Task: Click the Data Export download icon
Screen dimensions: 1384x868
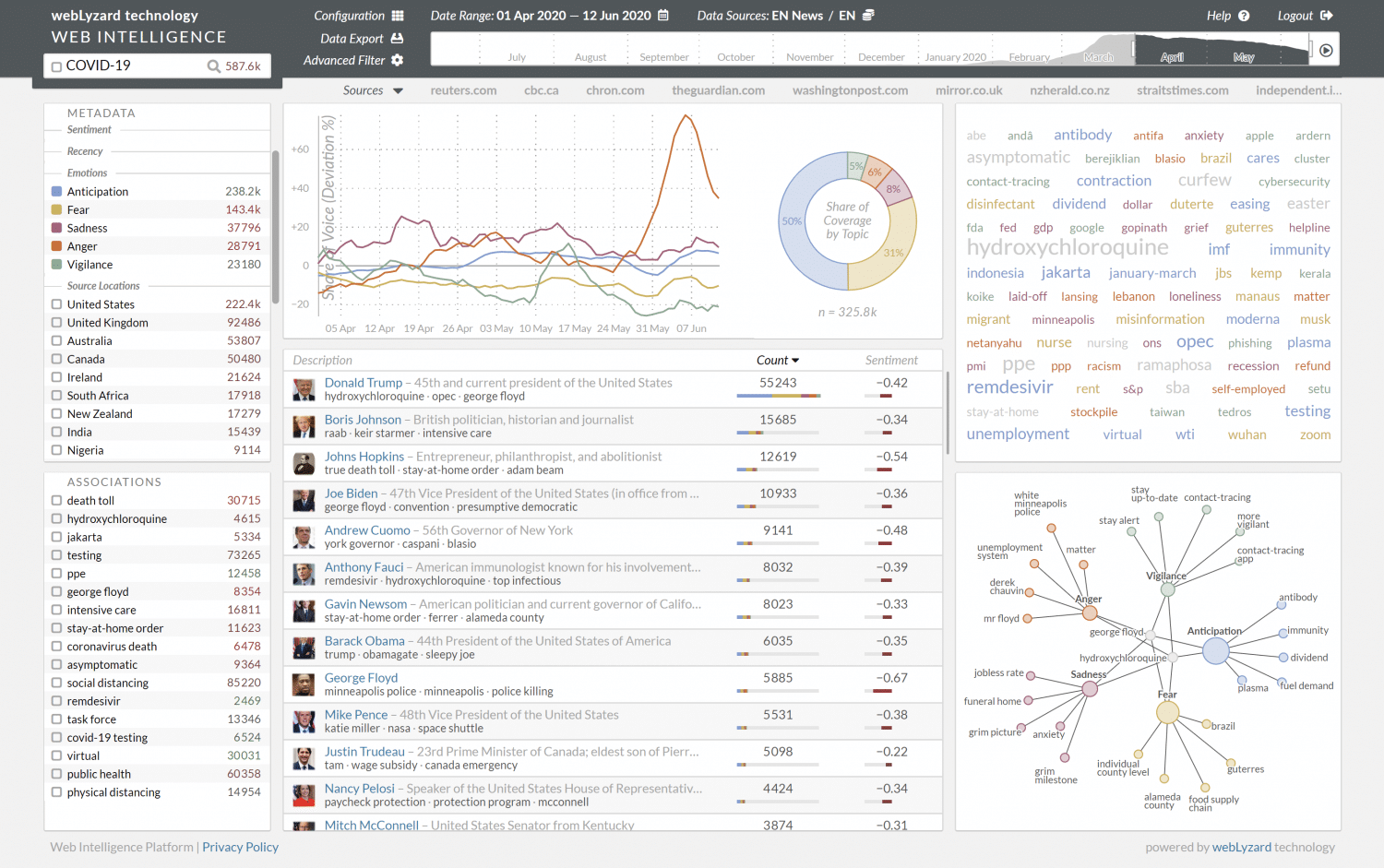Action: point(397,38)
